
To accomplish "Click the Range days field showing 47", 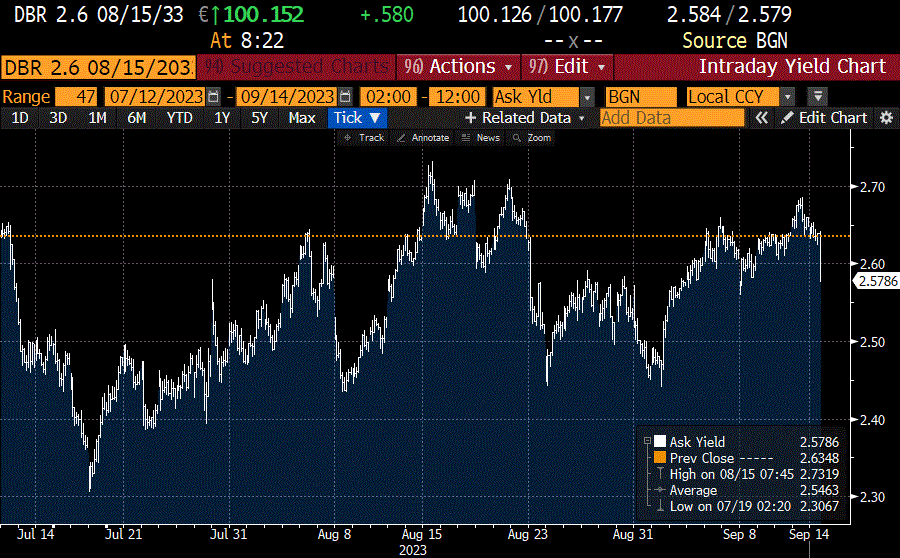I will click(77, 96).
